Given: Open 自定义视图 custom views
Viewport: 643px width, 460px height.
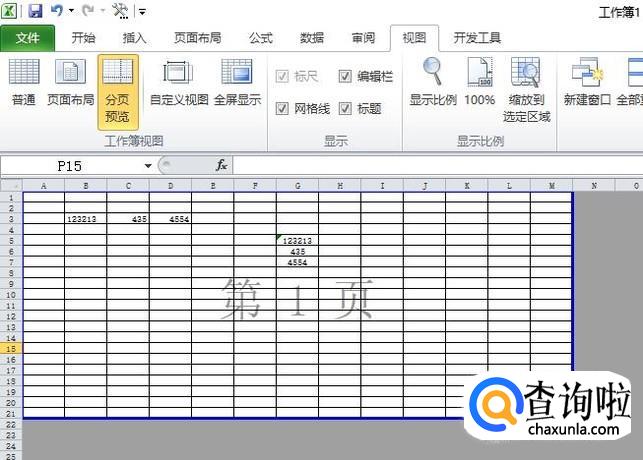Looking at the screenshot, I should tap(179, 82).
